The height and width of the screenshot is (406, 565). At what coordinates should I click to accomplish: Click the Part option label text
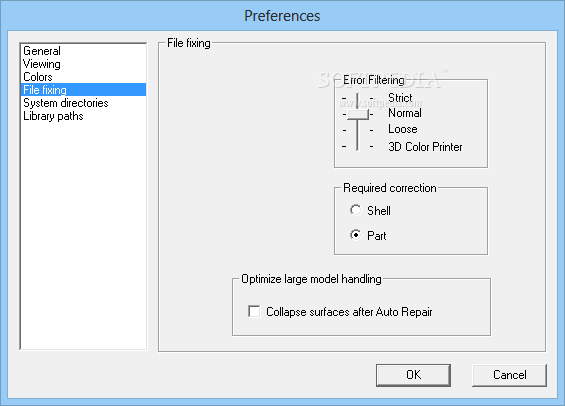[x=377, y=236]
